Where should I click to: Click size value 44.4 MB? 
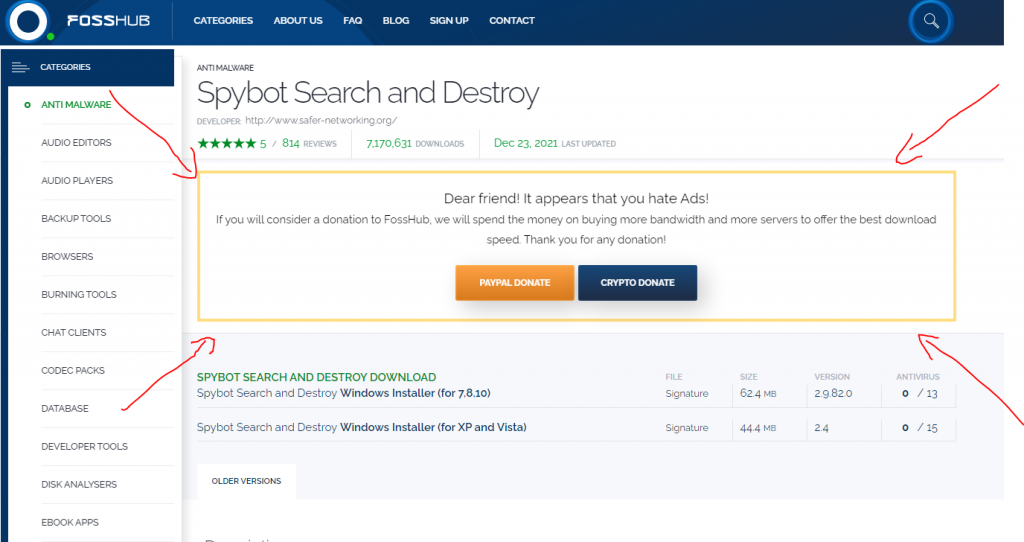pos(758,428)
